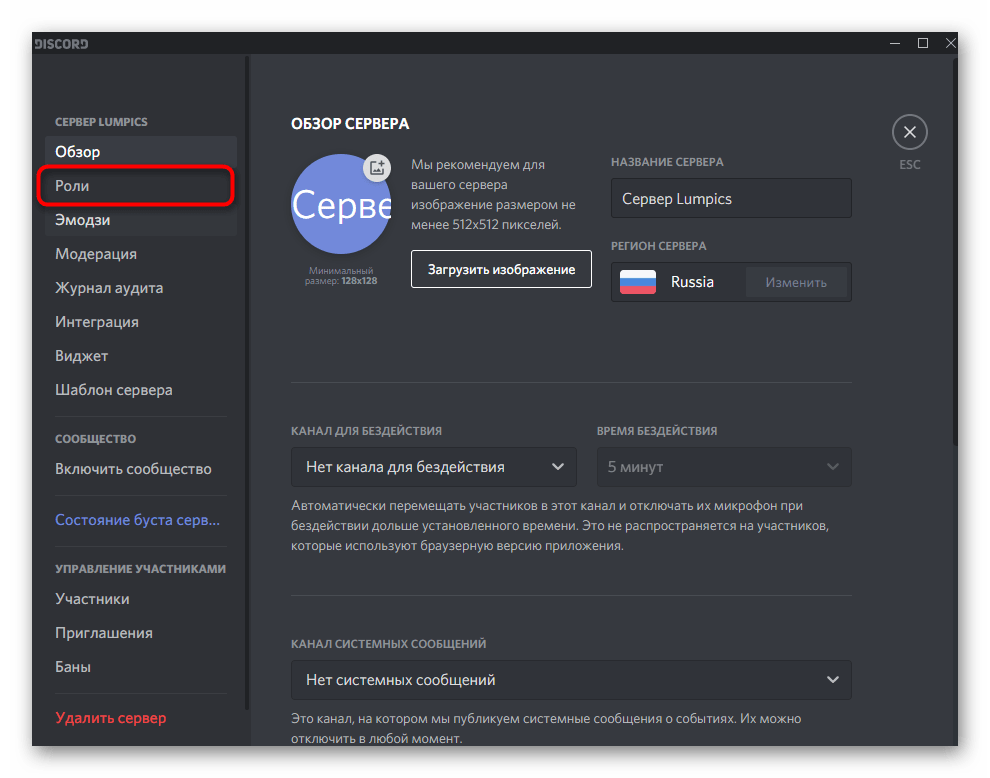The image size is (990, 778).
Task: Switch to the 'Модерация' section
Action: coord(95,253)
